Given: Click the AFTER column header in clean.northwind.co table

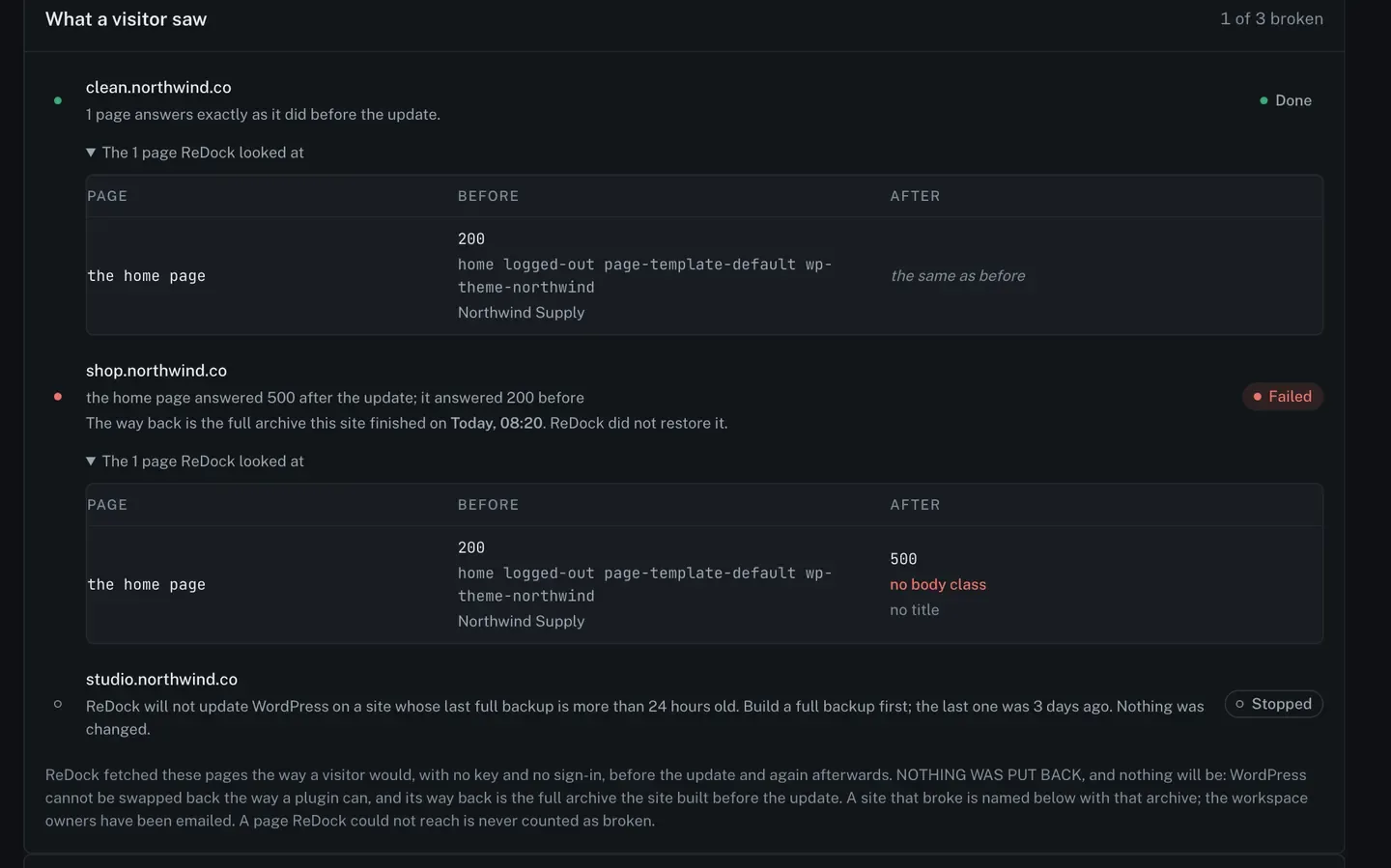Looking at the screenshot, I should point(915,196).
